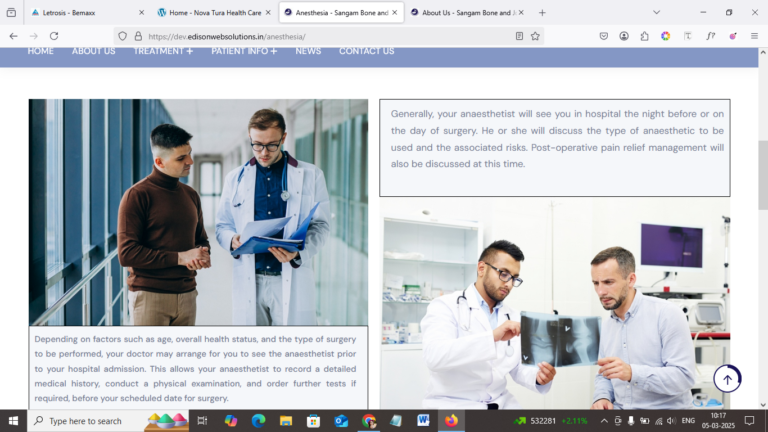Open Firefox application hamburger menu

point(754,36)
